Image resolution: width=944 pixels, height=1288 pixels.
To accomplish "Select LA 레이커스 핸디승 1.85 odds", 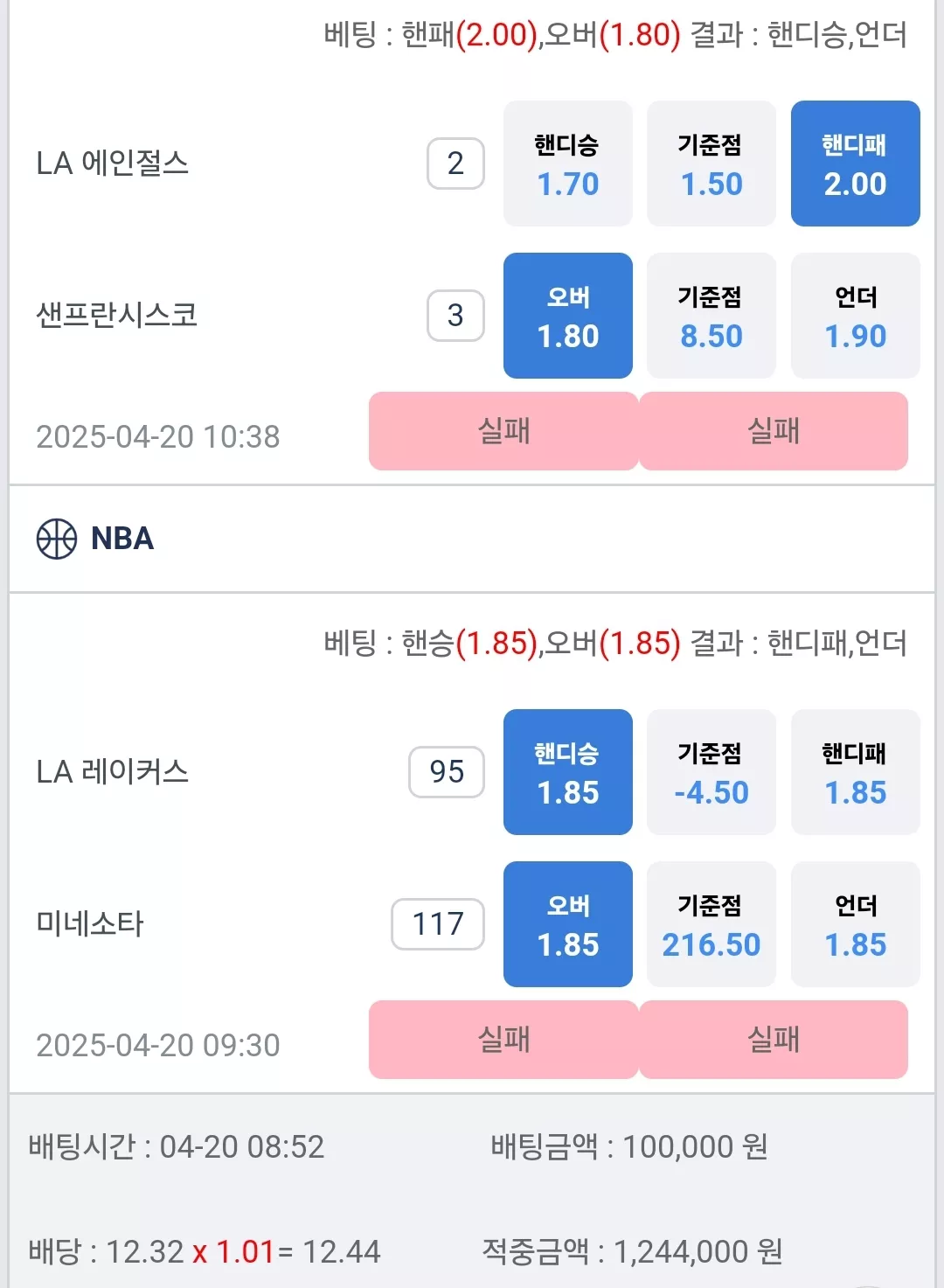I will (x=568, y=772).
